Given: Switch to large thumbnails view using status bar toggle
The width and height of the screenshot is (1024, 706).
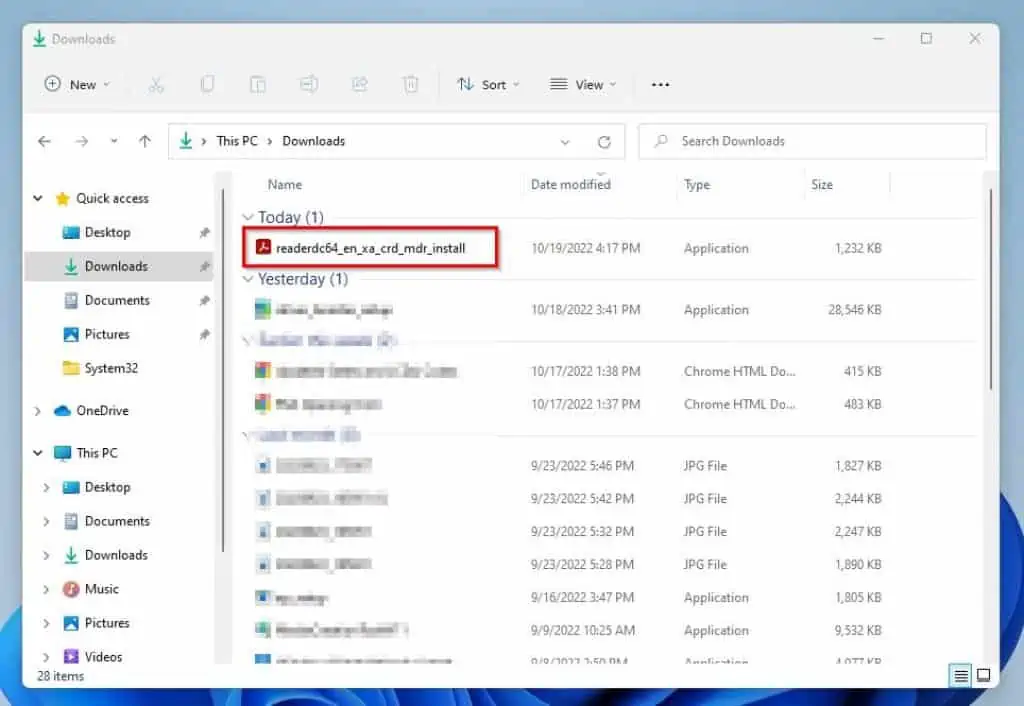Looking at the screenshot, I should pyautogui.click(x=984, y=676).
